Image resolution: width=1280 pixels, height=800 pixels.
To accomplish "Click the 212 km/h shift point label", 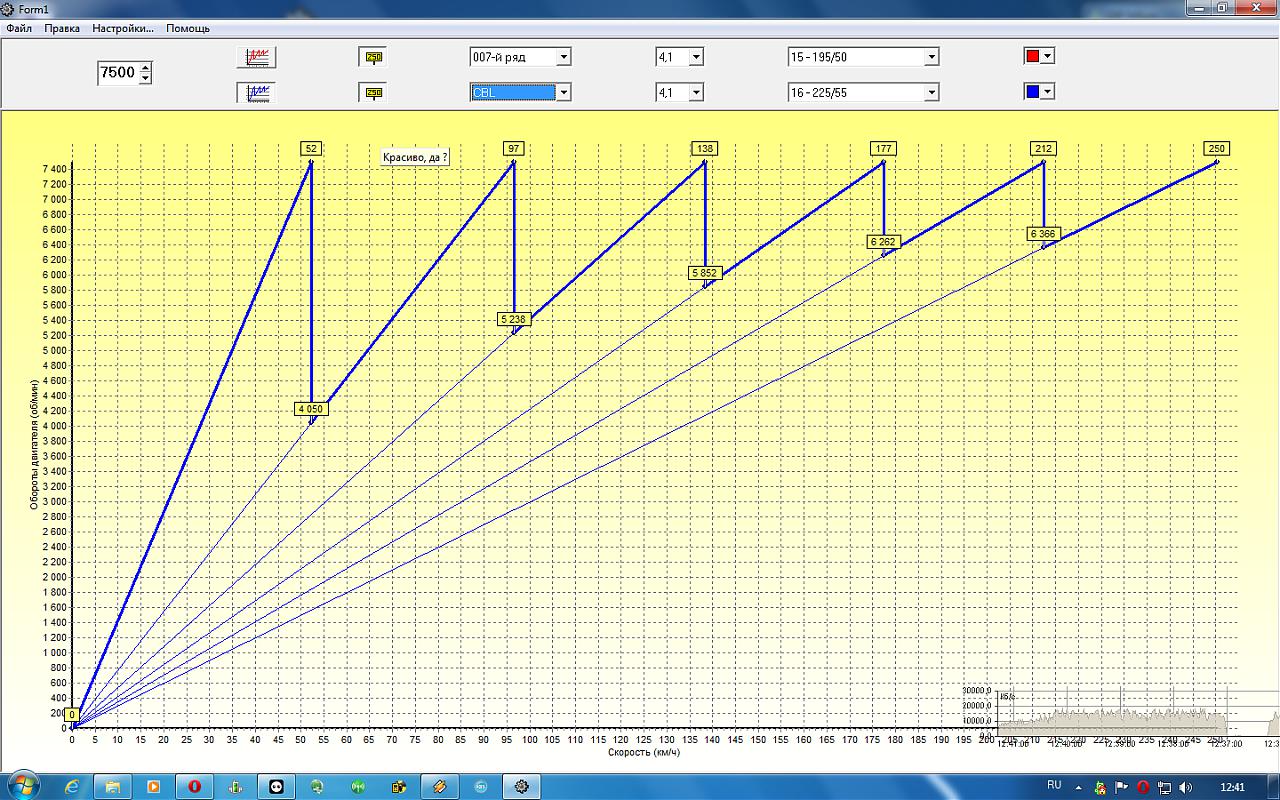I will point(1043,148).
